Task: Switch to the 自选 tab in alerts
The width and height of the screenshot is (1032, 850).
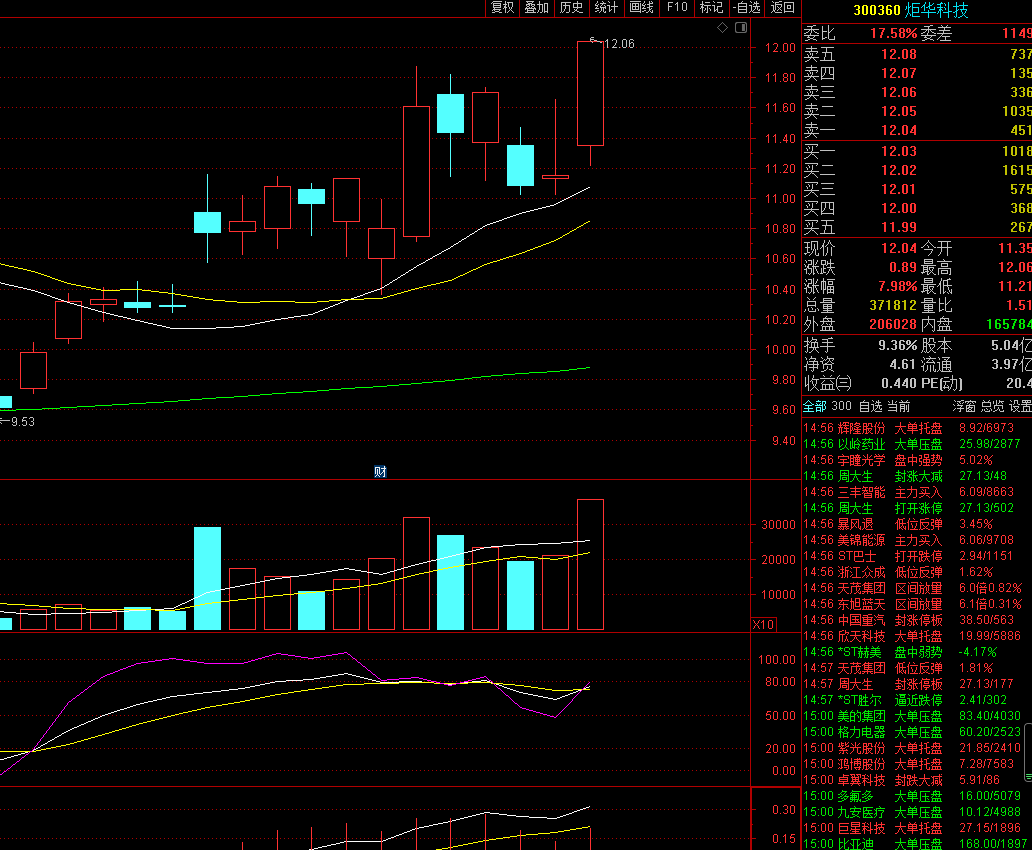Action: click(x=870, y=406)
